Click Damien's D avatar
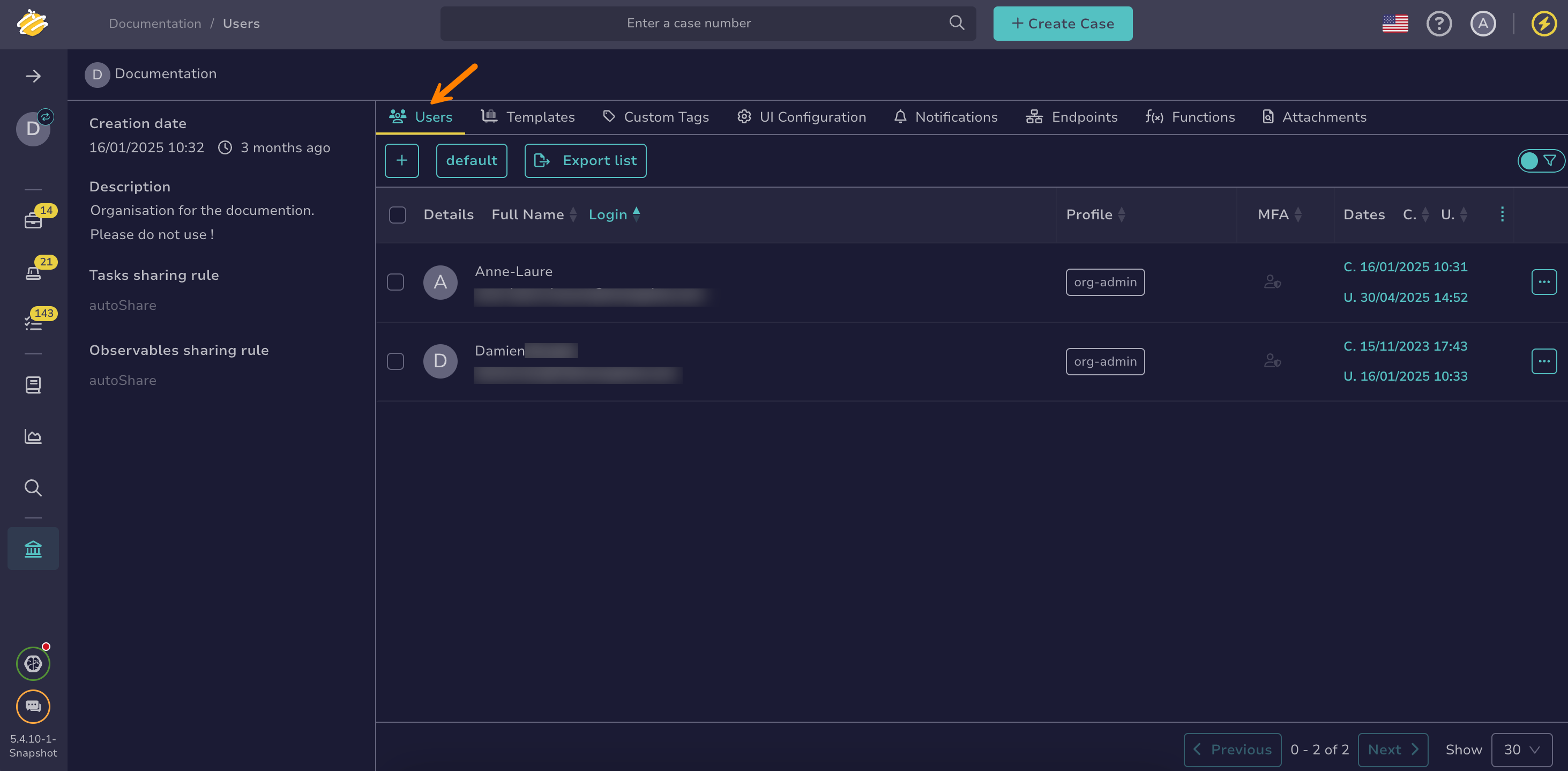The width and height of the screenshot is (1568, 771). coord(440,361)
